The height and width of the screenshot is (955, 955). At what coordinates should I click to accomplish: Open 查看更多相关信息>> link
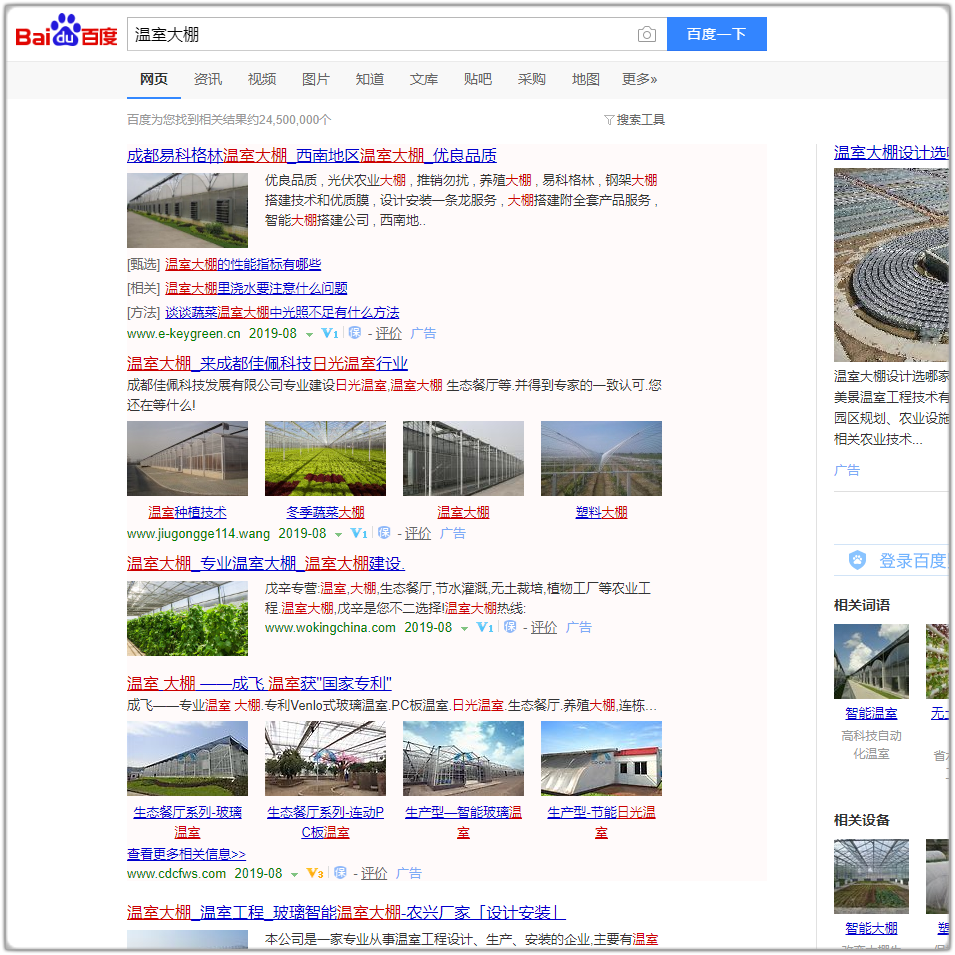pyautogui.click(x=186, y=854)
